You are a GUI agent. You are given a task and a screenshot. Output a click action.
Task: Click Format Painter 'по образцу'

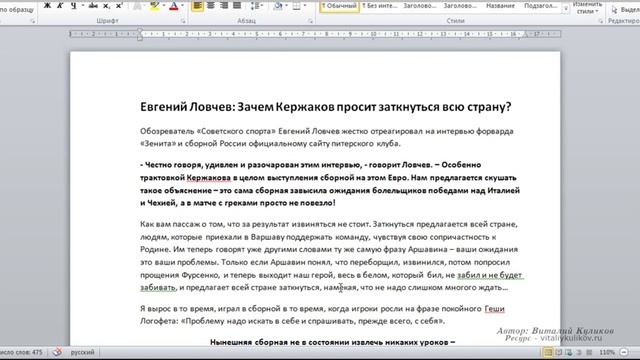point(17,9)
